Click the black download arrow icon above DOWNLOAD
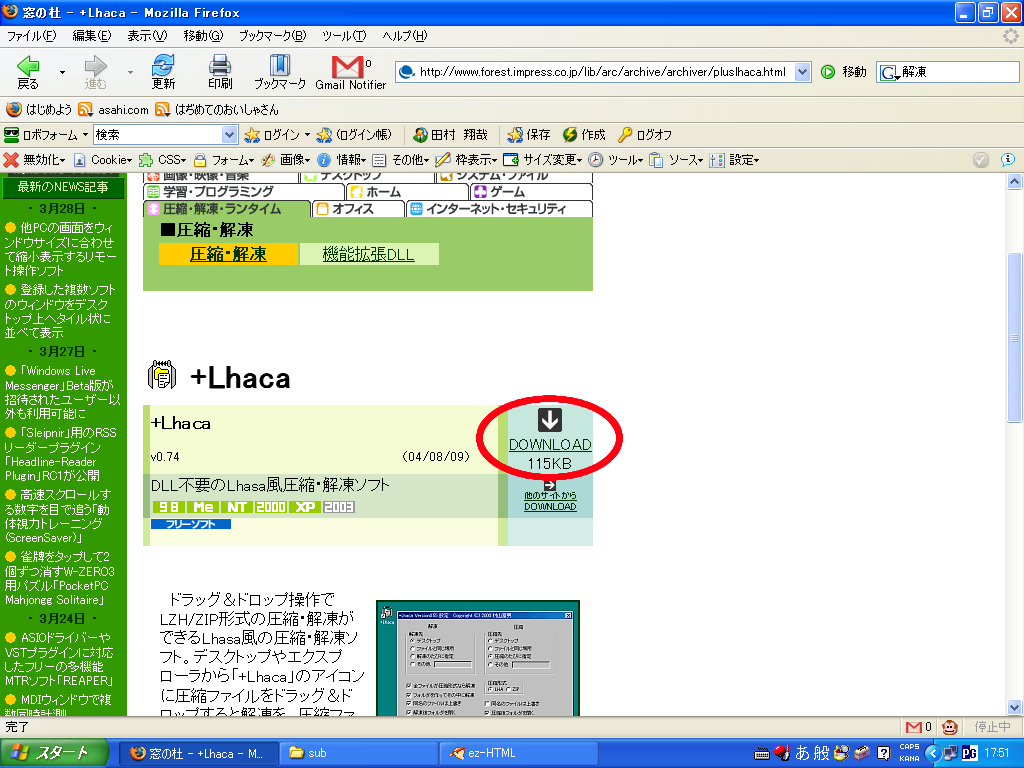This screenshot has width=1024, height=768. click(x=550, y=420)
